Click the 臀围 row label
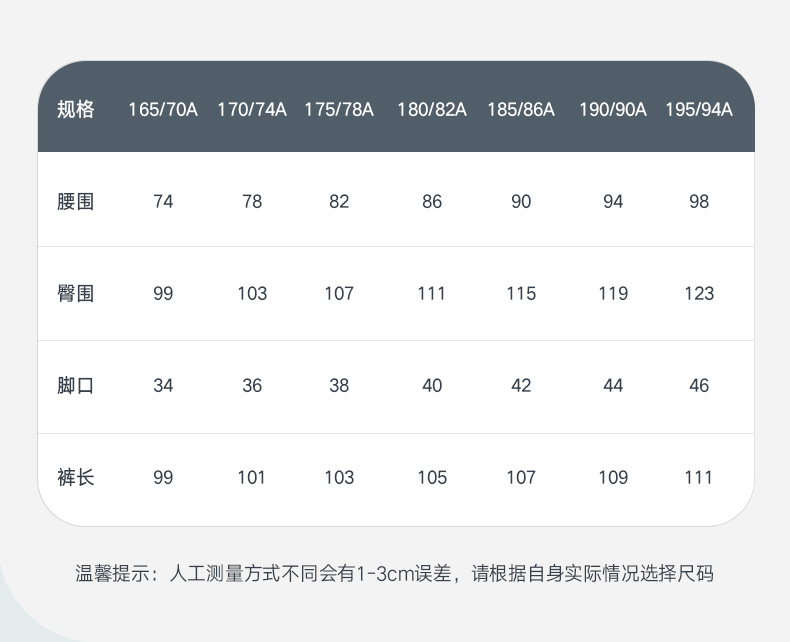 pyautogui.click(x=76, y=293)
